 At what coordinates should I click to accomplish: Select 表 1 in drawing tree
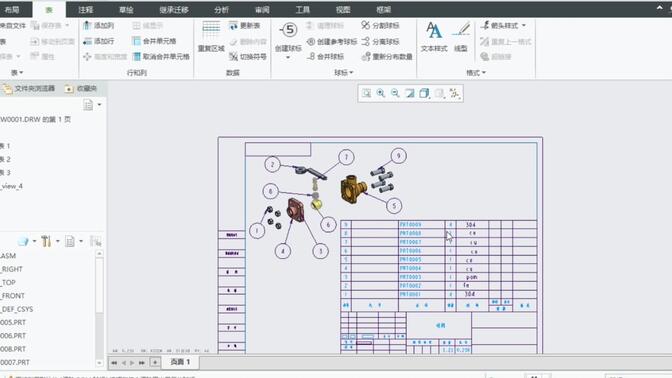[x=5, y=146]
